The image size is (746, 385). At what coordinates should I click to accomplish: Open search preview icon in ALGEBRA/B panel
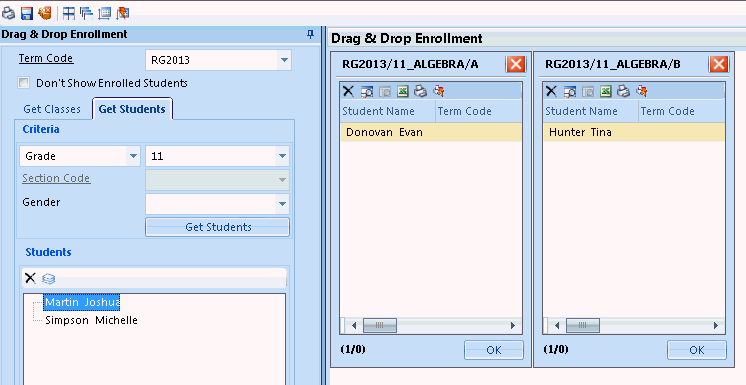coord(569,91)
